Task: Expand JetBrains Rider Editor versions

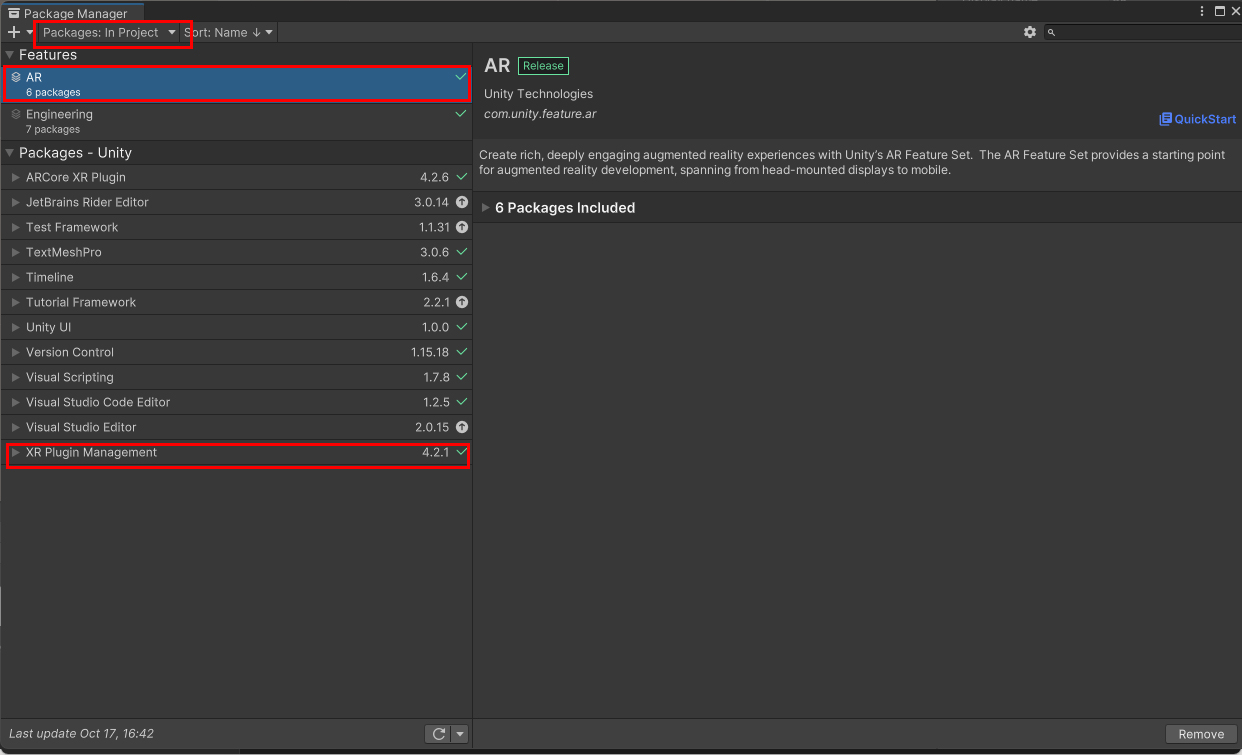Action: click(x=15, y=202)
